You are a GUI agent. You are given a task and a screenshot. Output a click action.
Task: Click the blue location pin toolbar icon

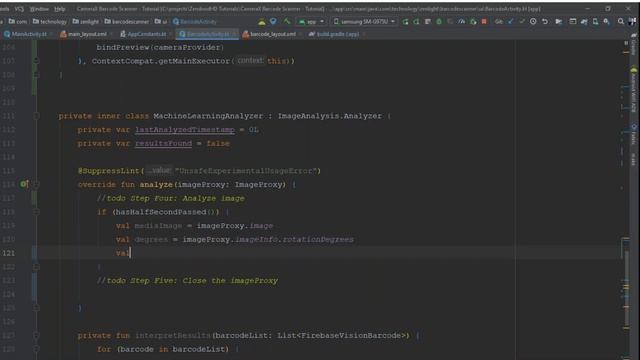273,21
